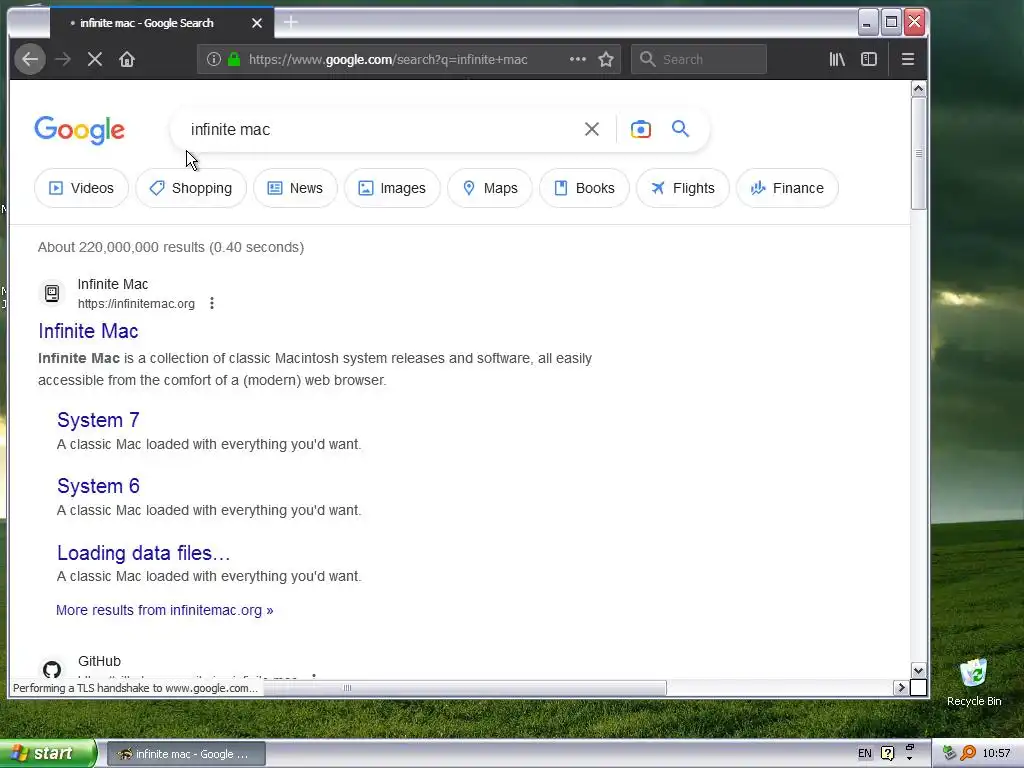The height and width of the screenshot is (768, 1024).
Task: Switch to Images results
Action: point(392,188)
